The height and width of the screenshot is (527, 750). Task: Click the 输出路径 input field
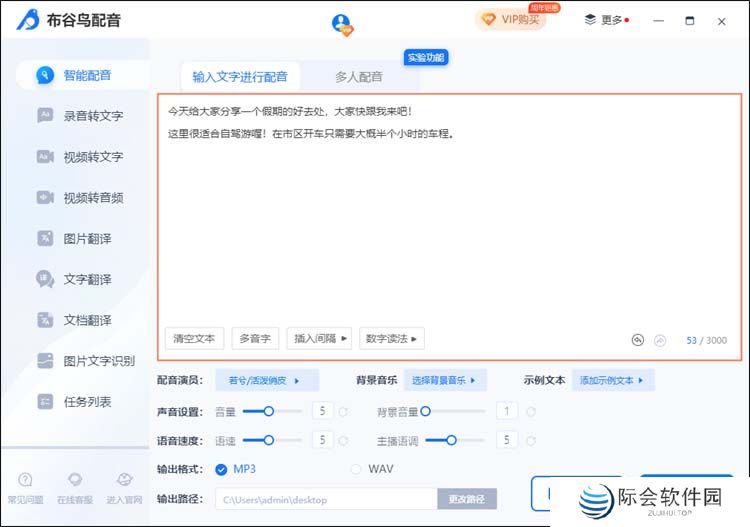tap(326, 499)
